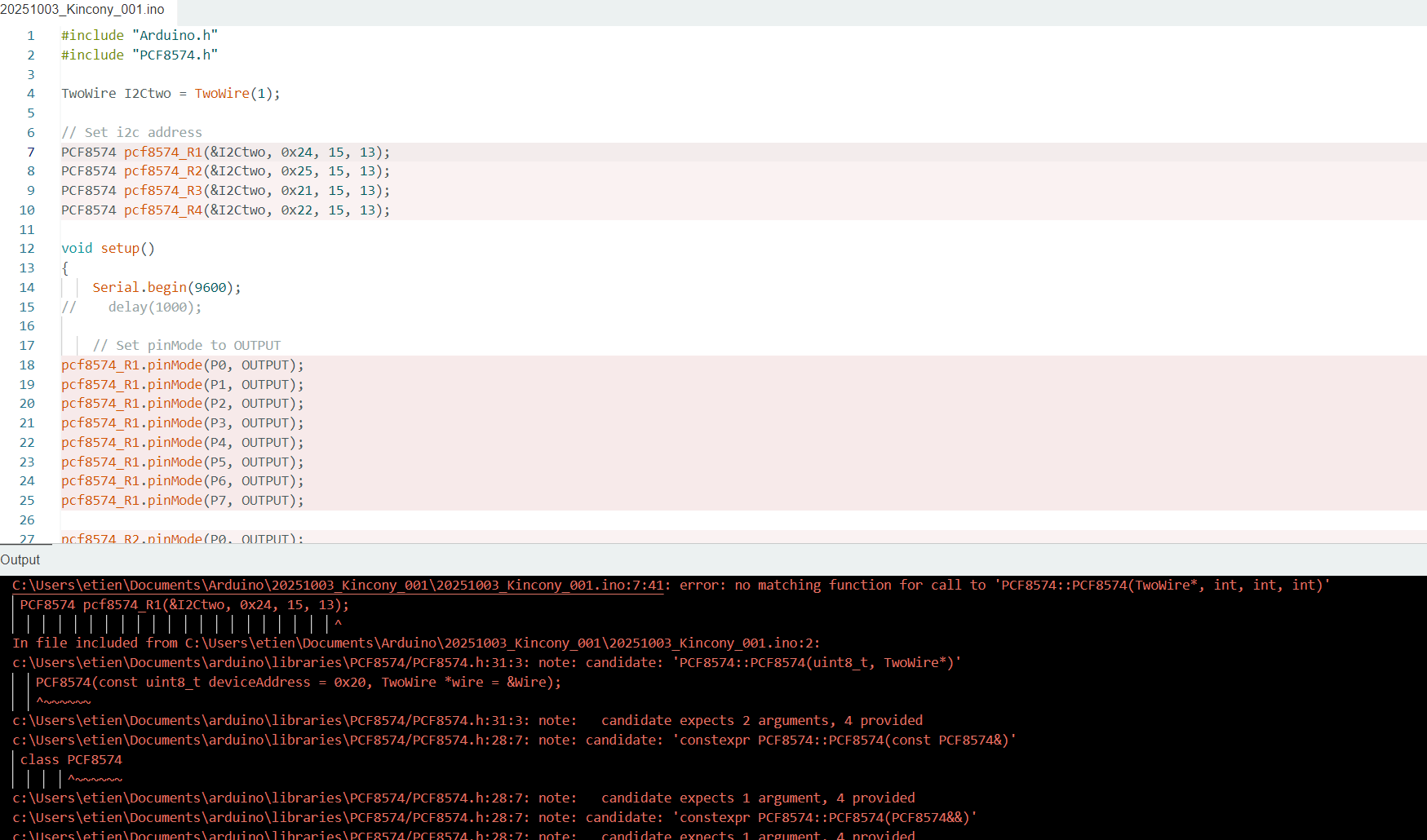Viewport: 1427px width, 840px height.
Task: Click the TwoWire I2Ctwo declaration line
Action: coord(171,94)
